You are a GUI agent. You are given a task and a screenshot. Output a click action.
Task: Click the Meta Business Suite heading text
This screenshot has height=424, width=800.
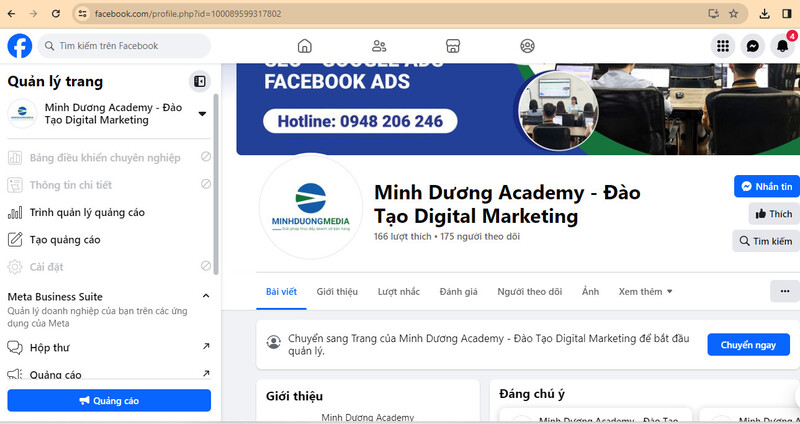click(x=55, y=297)
